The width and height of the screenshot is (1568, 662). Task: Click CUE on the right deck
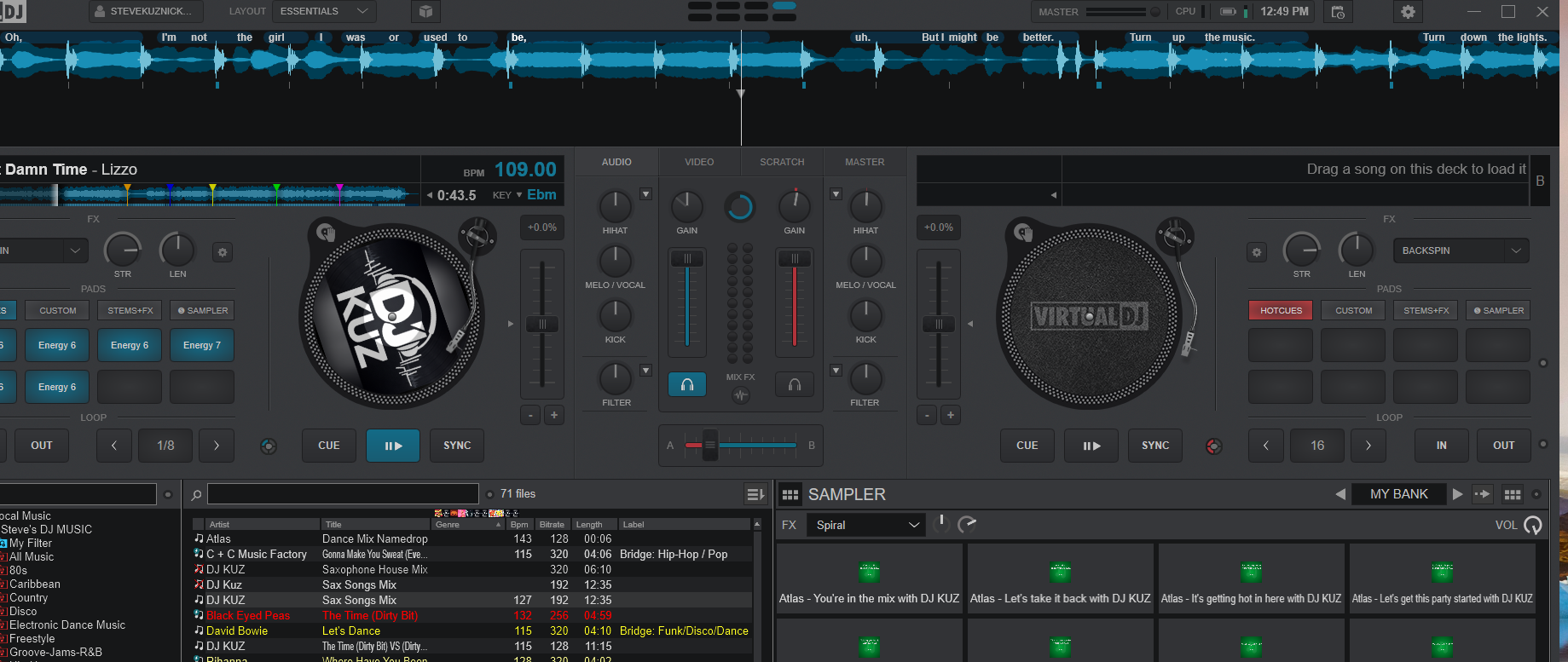pos(1027,446)
